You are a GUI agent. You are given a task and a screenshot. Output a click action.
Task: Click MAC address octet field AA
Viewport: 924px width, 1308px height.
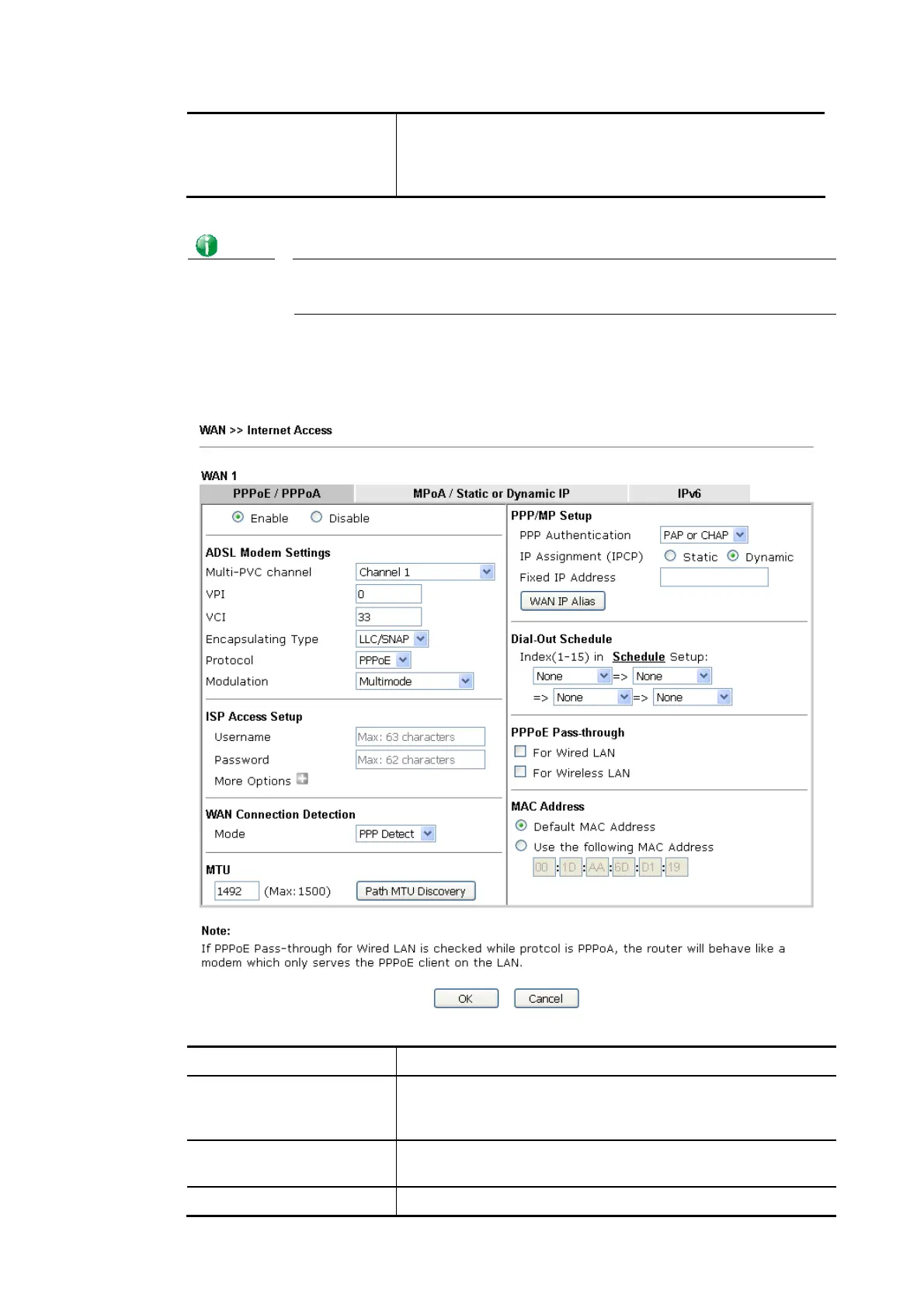point(597,868)
